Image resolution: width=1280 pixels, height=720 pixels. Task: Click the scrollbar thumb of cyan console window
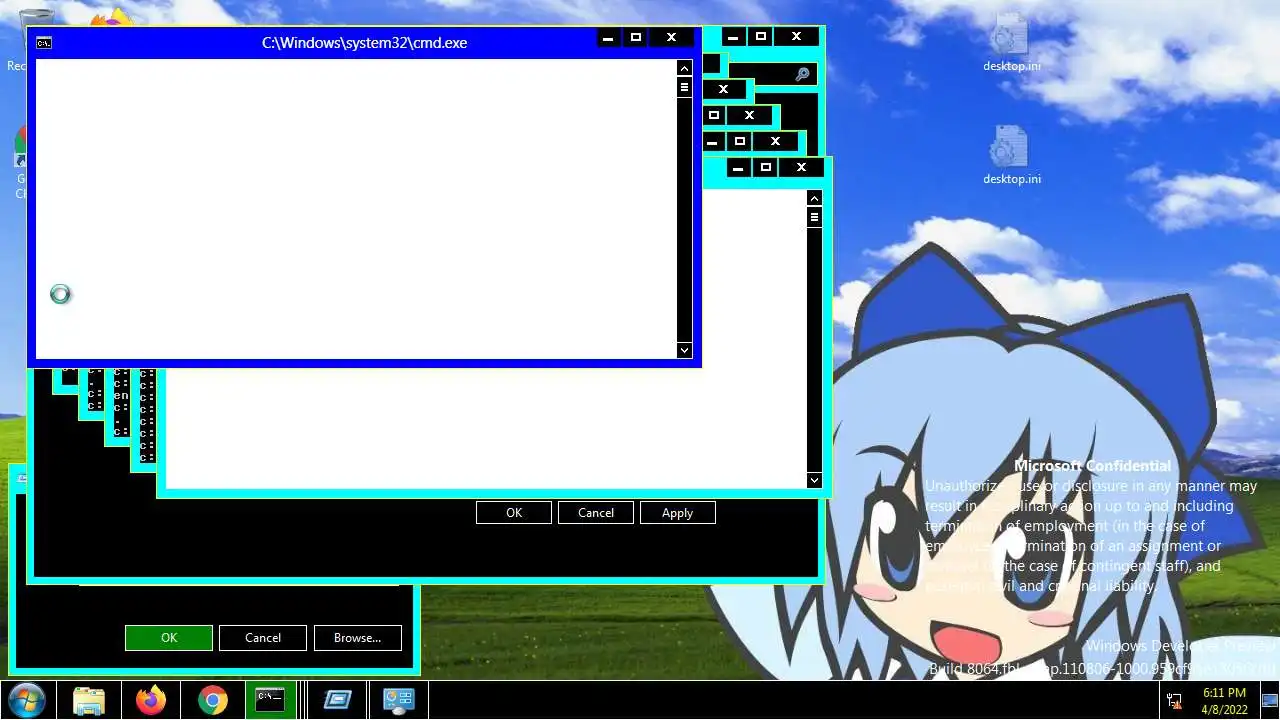pos(814,217)
